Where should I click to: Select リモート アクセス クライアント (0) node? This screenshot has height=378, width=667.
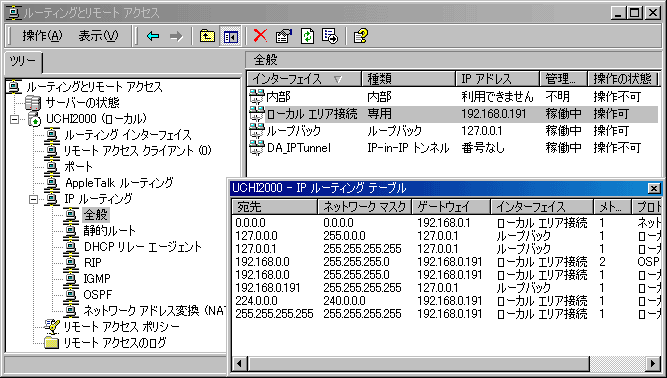(137, 151)
